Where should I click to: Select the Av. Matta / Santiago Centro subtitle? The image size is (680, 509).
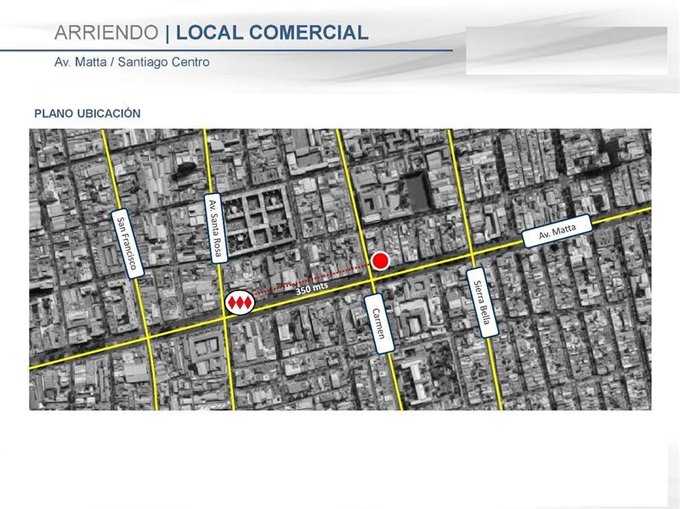pos(132,62)
